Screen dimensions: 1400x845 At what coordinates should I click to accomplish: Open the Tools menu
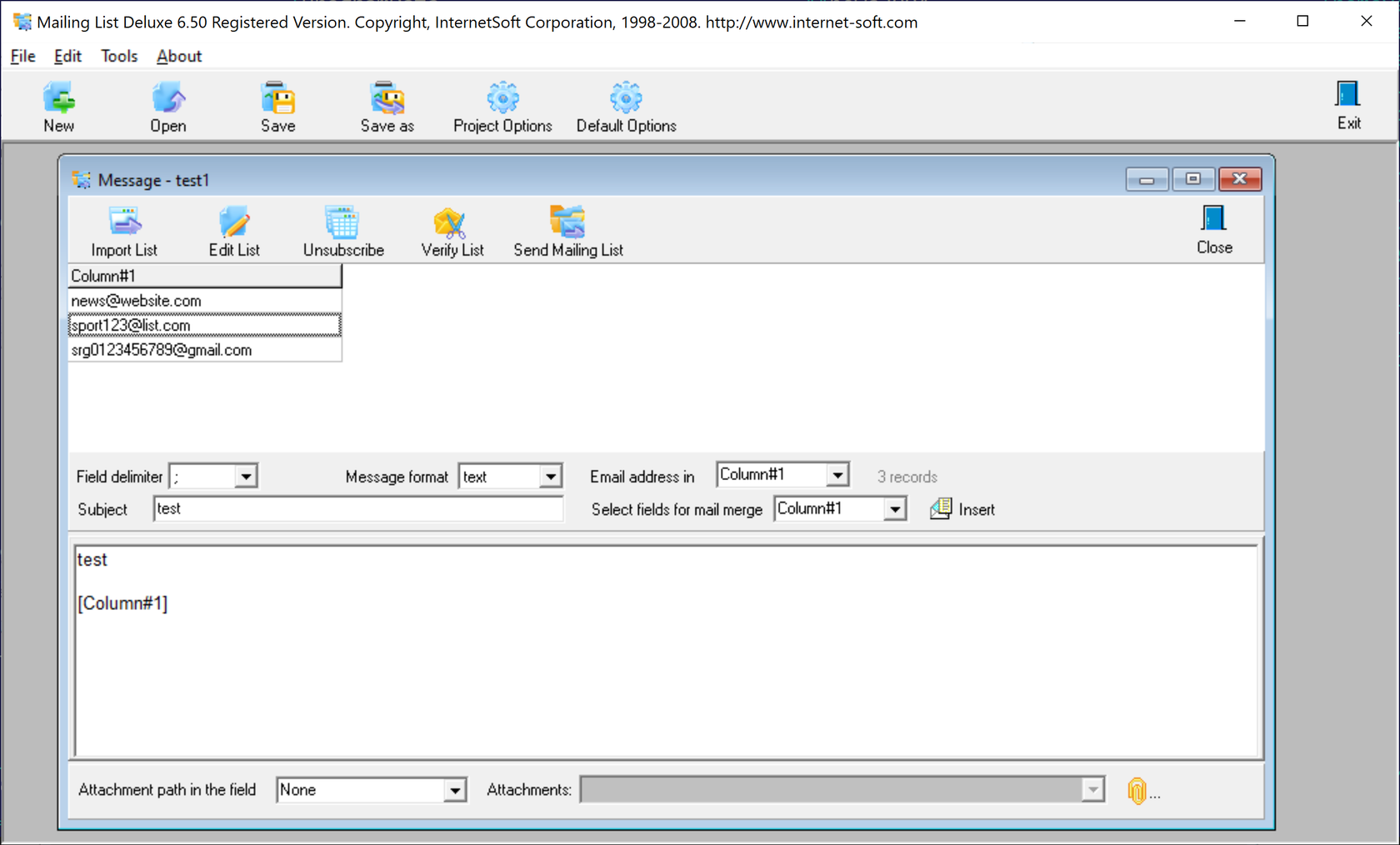tap(118, 56)
